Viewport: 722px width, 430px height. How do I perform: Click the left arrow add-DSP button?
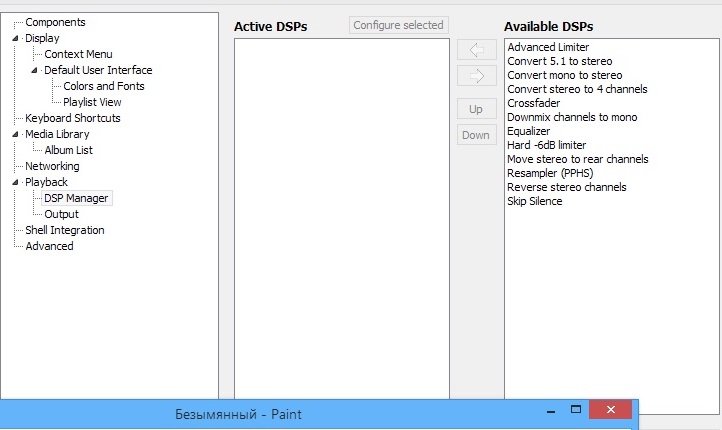(x=476, y=49)
